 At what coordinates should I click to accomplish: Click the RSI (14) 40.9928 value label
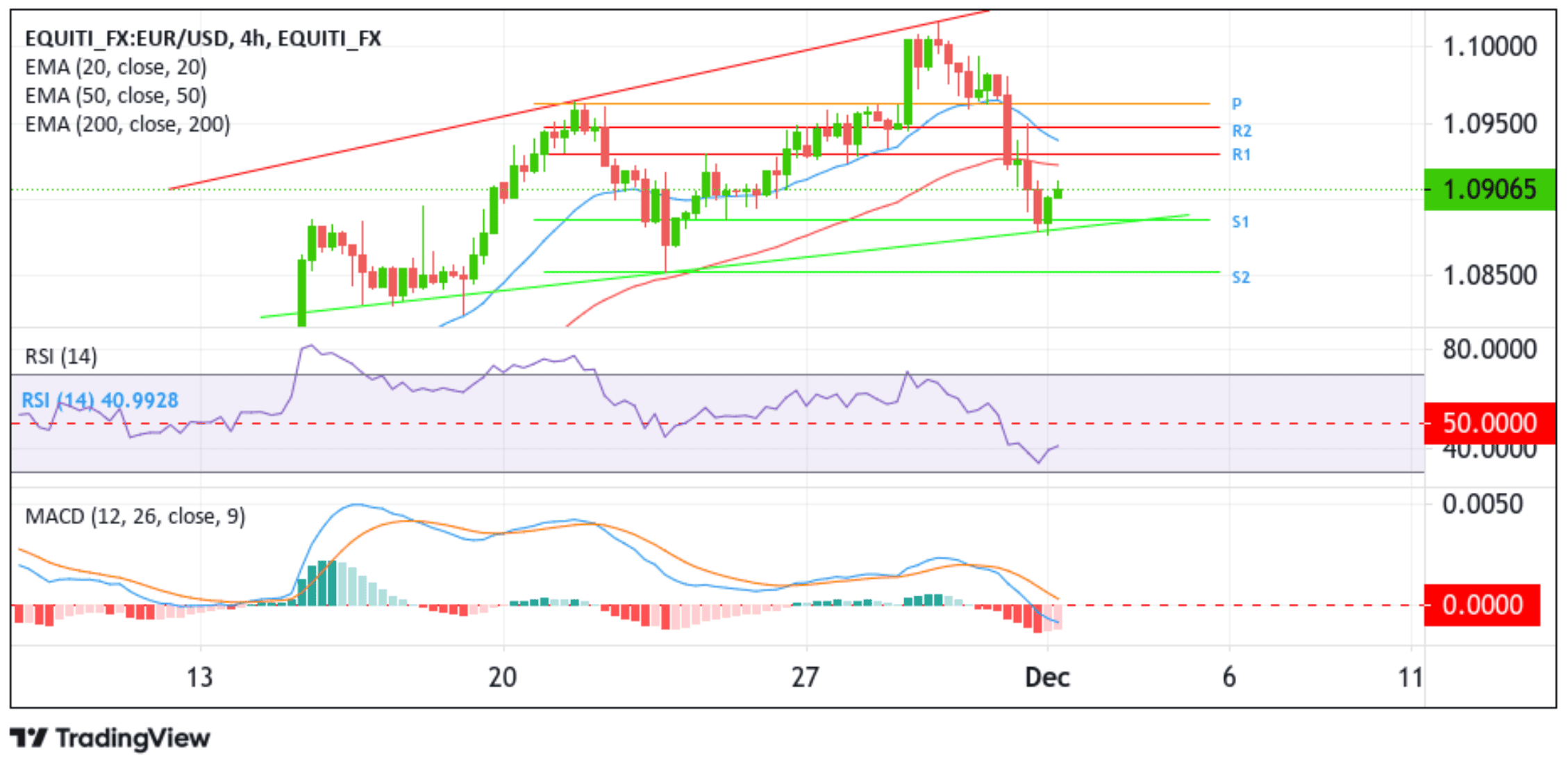point(100,400)
